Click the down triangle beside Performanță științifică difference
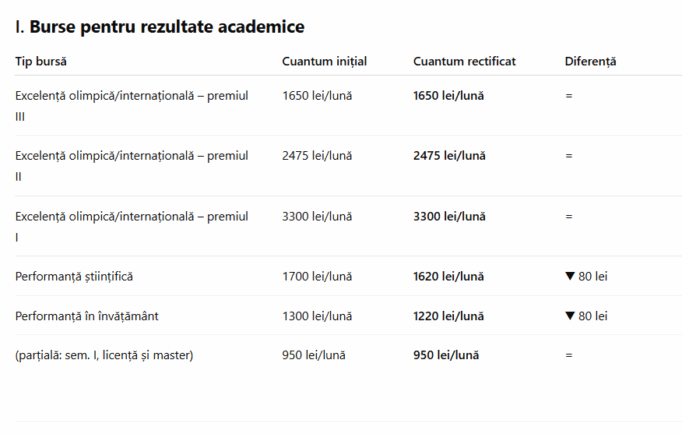The width and height of the screenshot is (682, 434). tap(570, 276)
